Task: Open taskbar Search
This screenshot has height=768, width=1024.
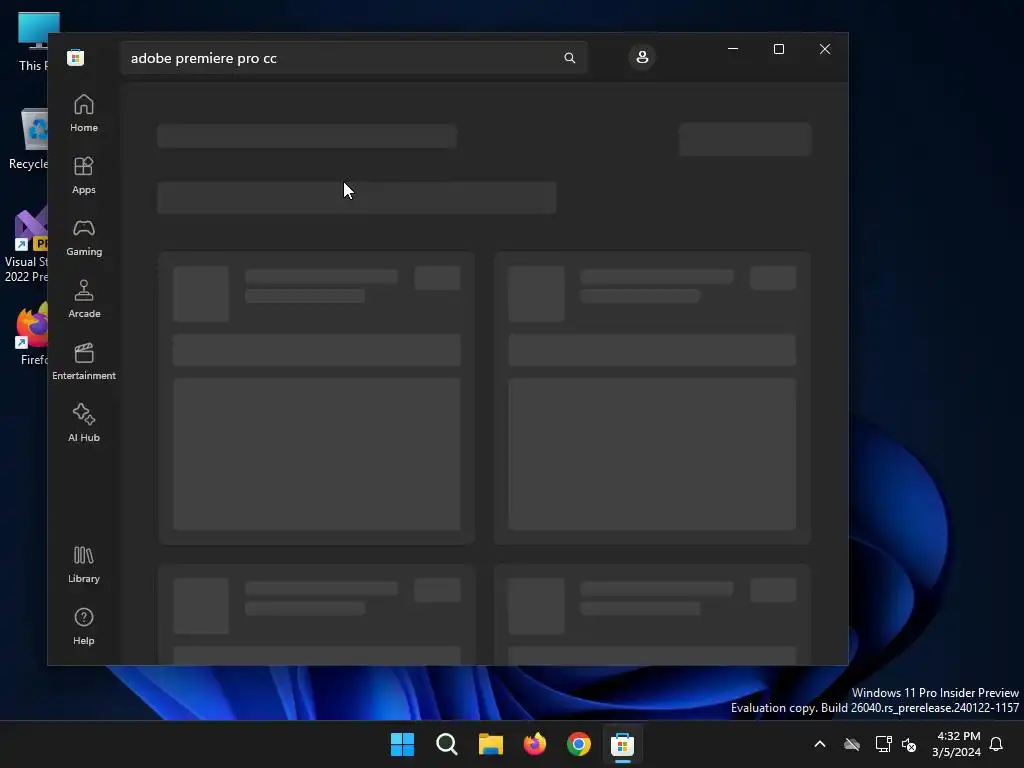Action: click(x=447, y=744)
